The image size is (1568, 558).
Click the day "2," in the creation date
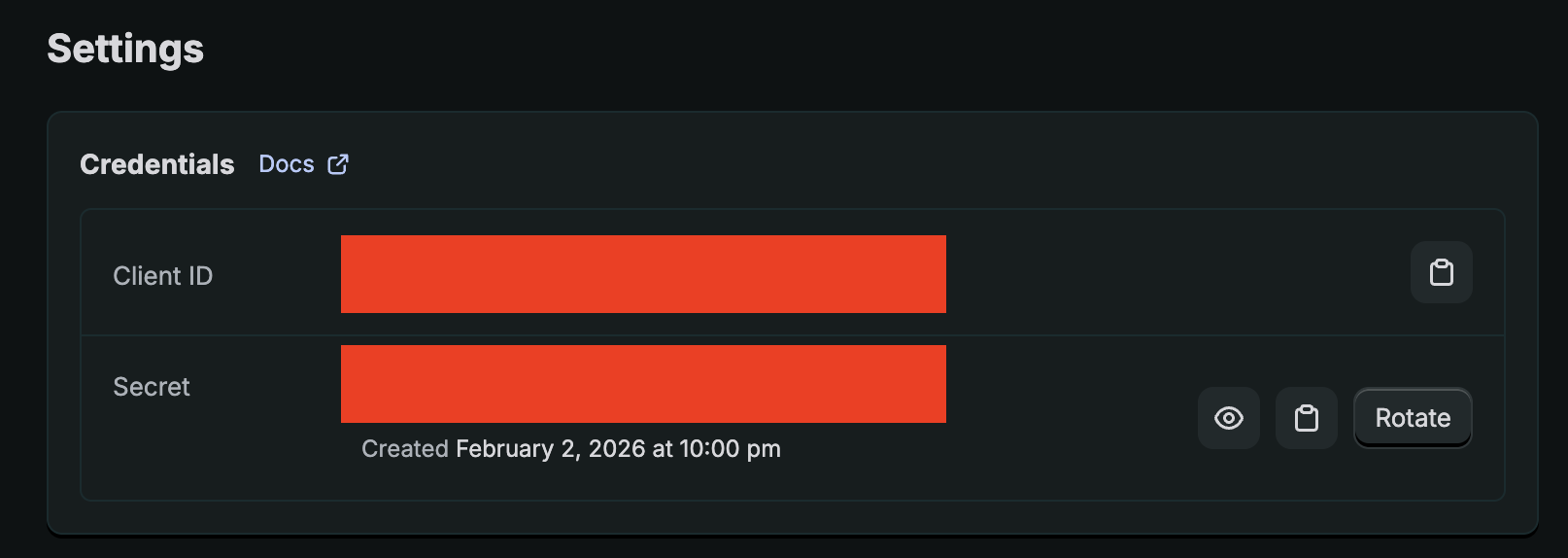570,449
